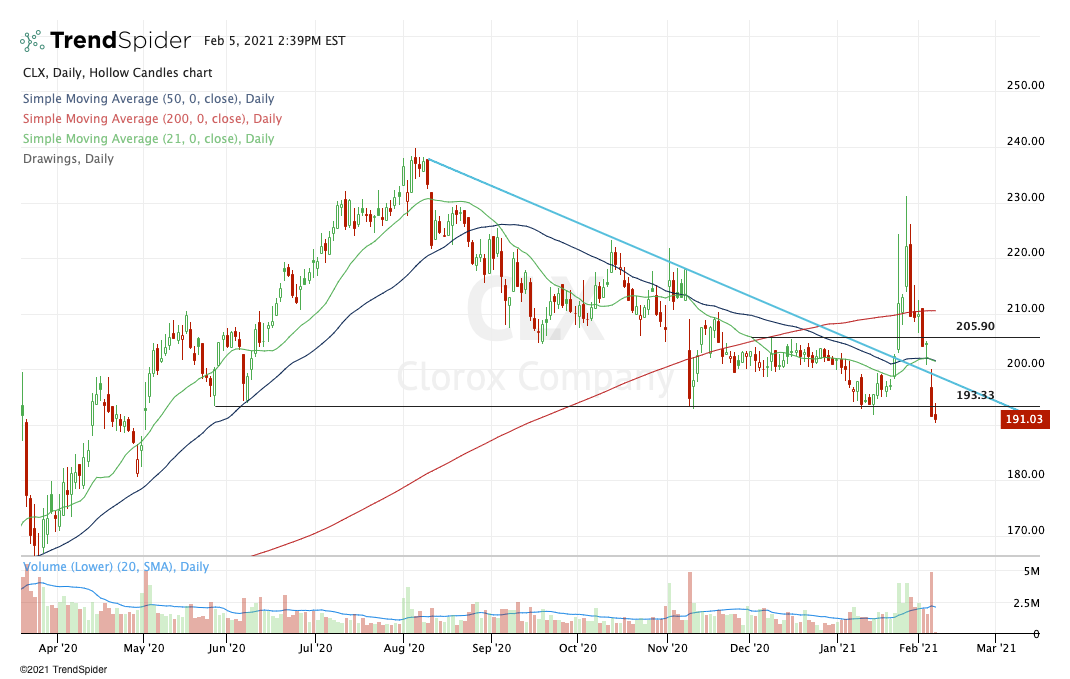The width and height of the screenshot is (1070, 679).
Task: Click the Jun '20 date axis label
Action: point(226,648)
